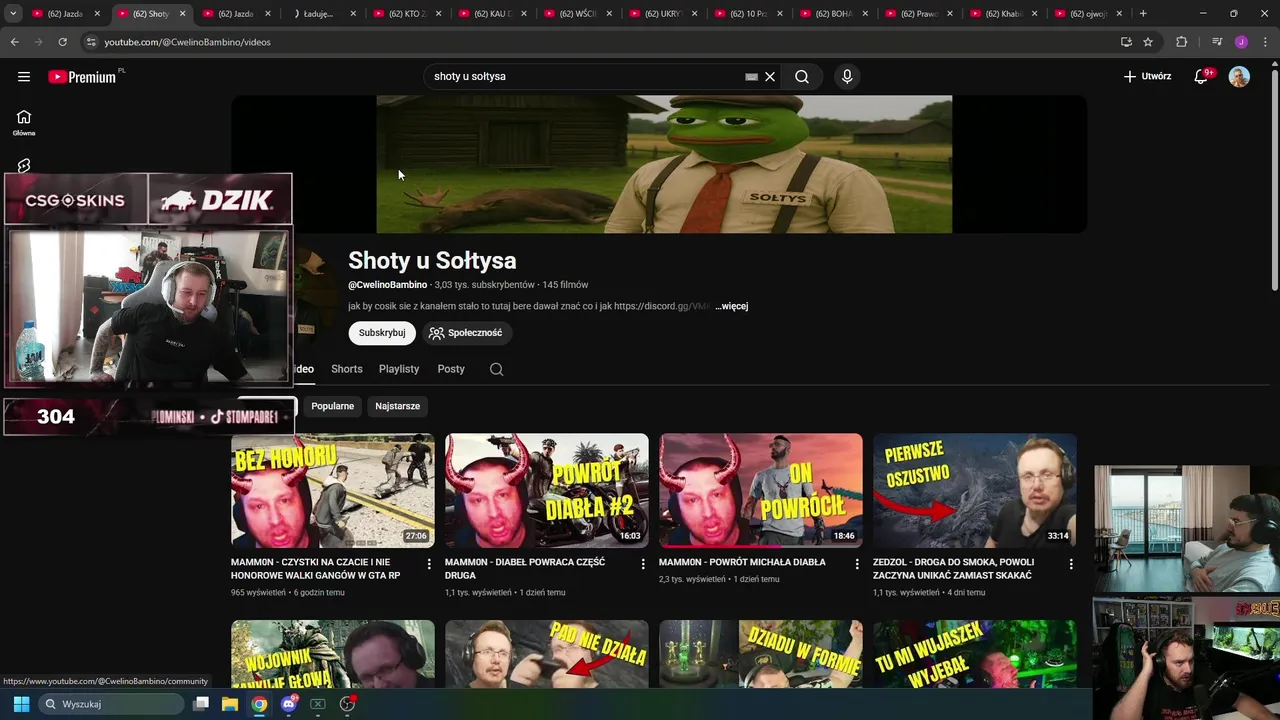Open notifications bell with 9+ badge

pos(1202,76)
